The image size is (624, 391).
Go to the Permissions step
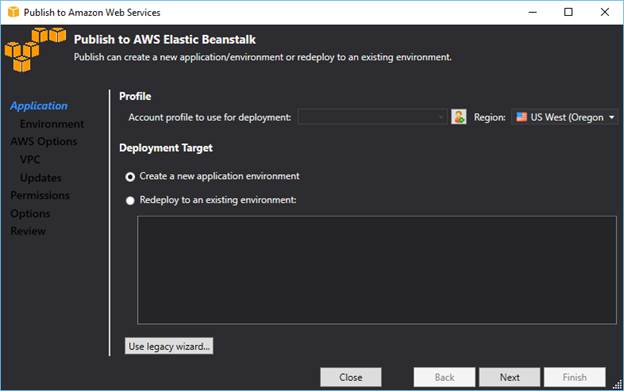(x=40, y=195)
